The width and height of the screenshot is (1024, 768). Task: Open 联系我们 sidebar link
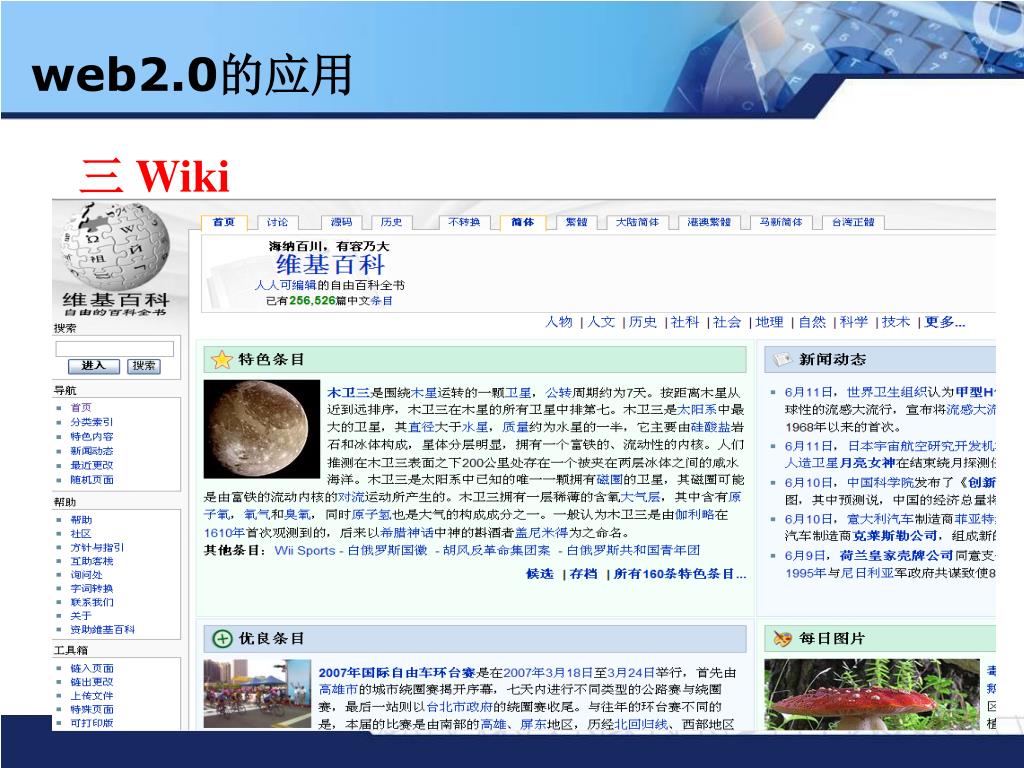[91, 602]
